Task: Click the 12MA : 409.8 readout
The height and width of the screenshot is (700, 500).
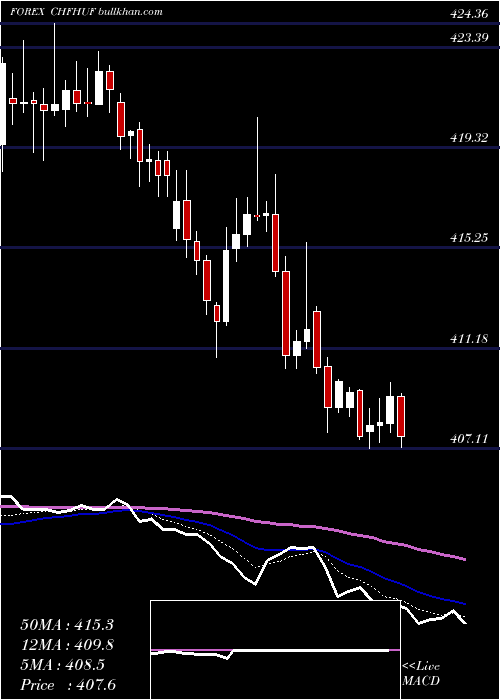Action: click(67, 645)
